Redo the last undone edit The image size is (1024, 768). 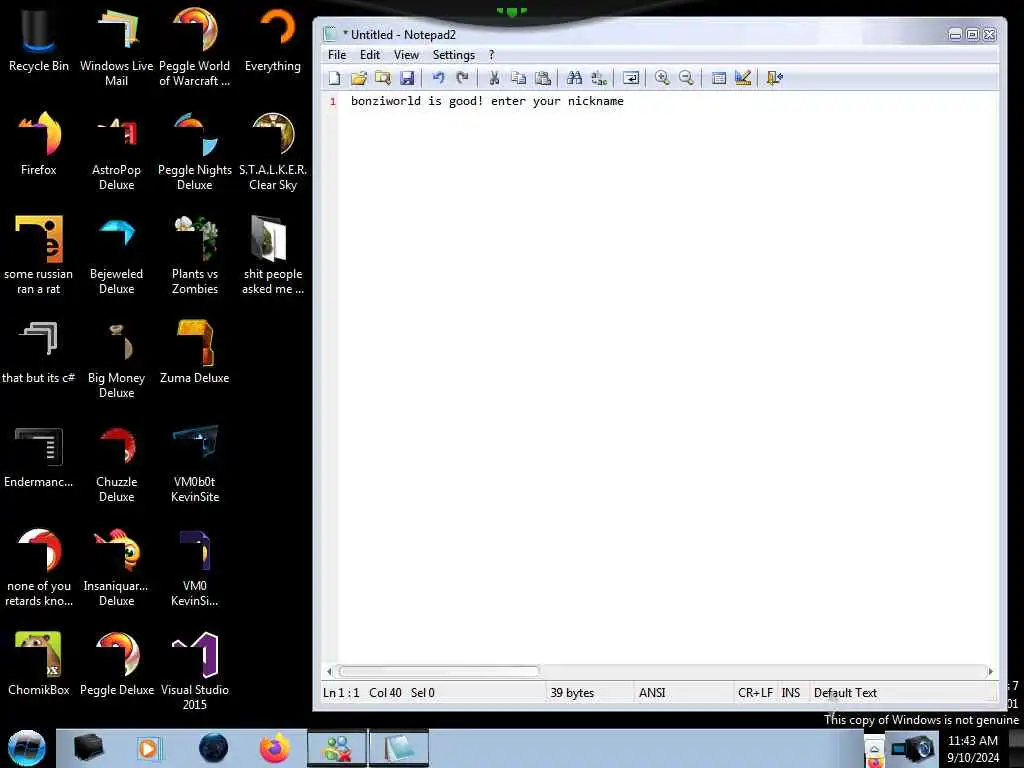pyautogui.click(x=462, y=78)
